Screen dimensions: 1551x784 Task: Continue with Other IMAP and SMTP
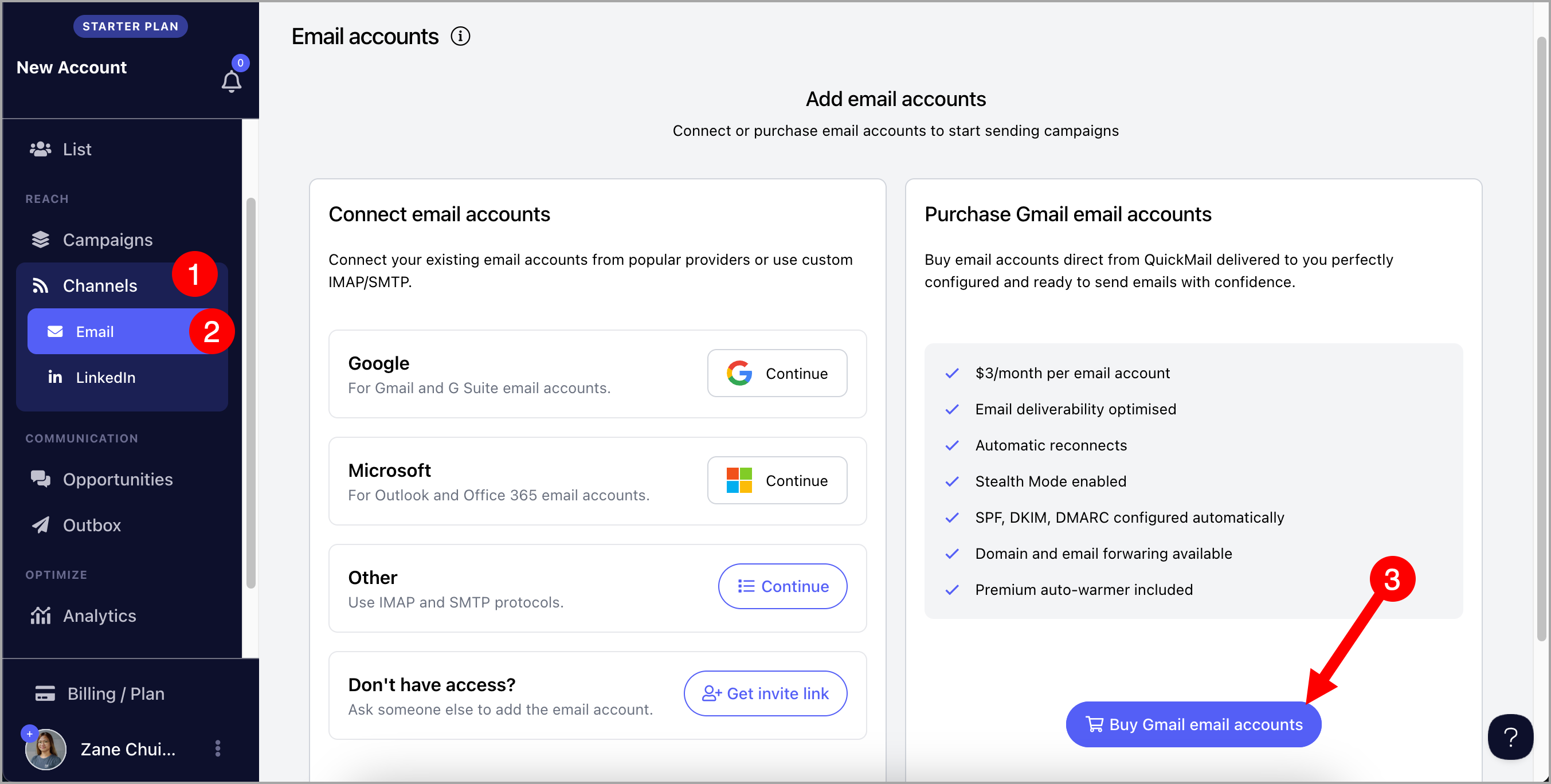coord(782,586)
